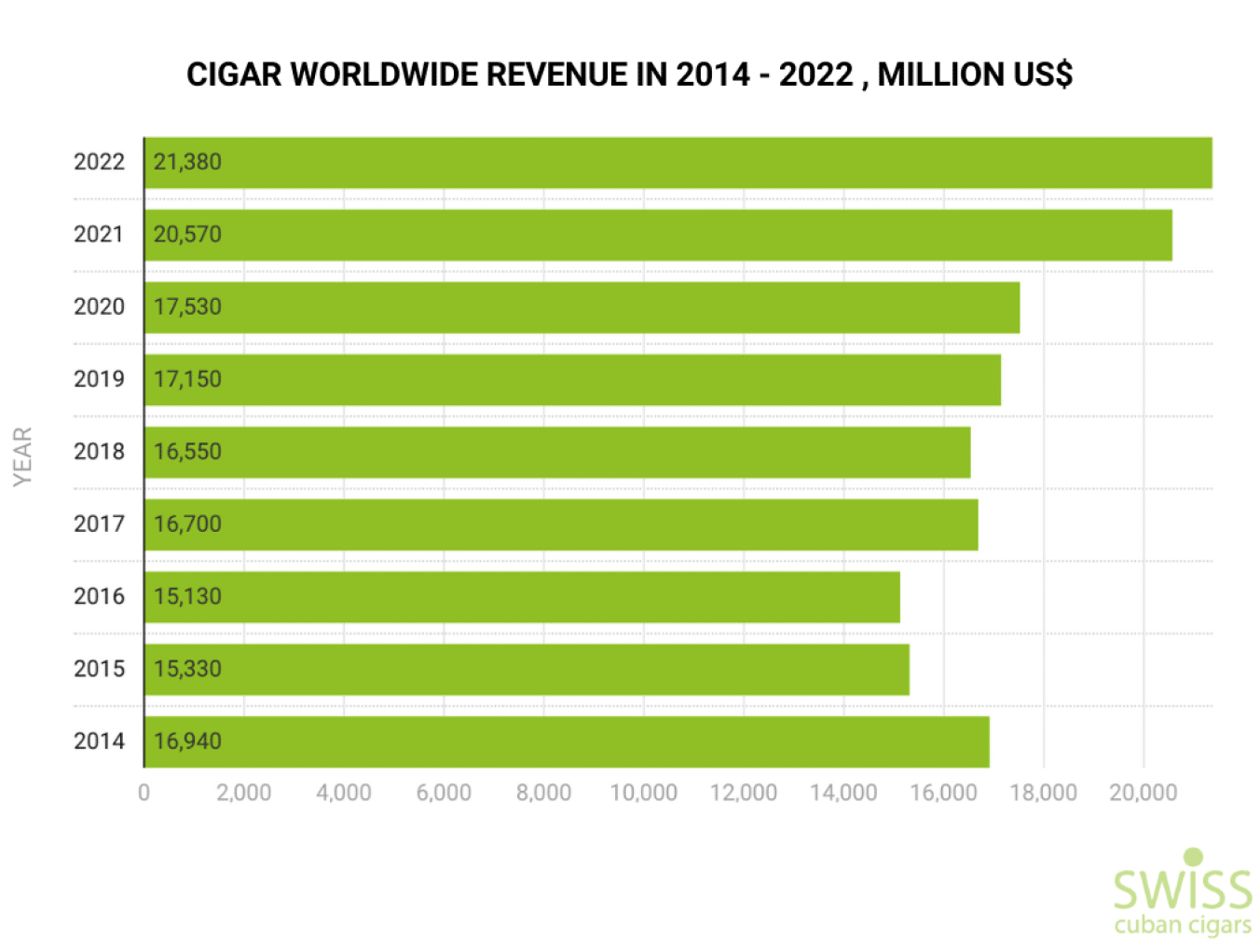Viewport: 1260px width, 952px height.
Task: Select the 2014 year label
Action: (x=99, y=741)
